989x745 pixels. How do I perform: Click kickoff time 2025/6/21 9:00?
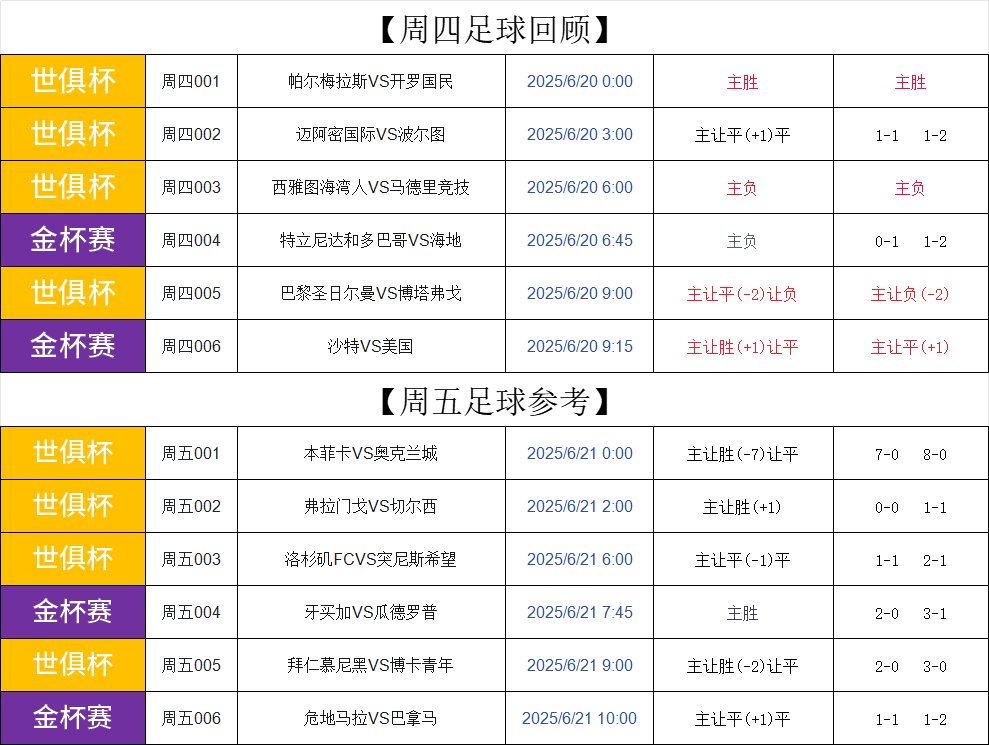pos(580,666)
